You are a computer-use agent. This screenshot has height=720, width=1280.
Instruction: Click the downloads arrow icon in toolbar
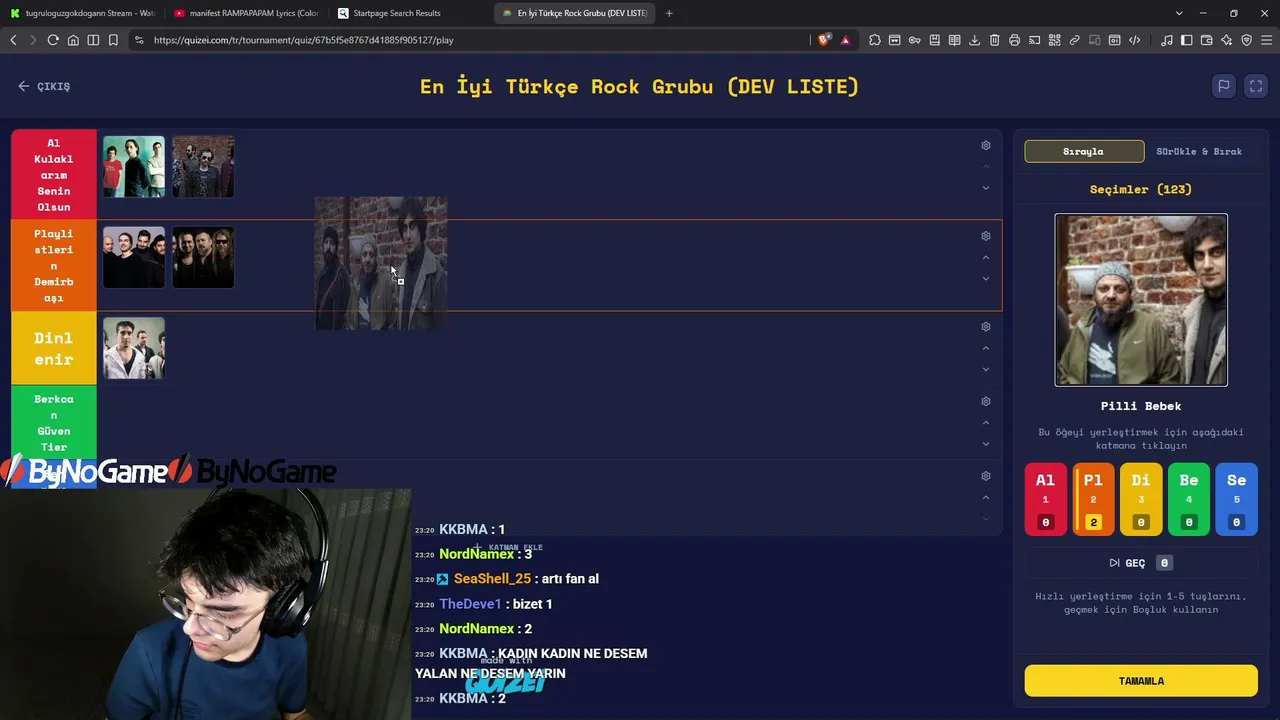(975, 40)
